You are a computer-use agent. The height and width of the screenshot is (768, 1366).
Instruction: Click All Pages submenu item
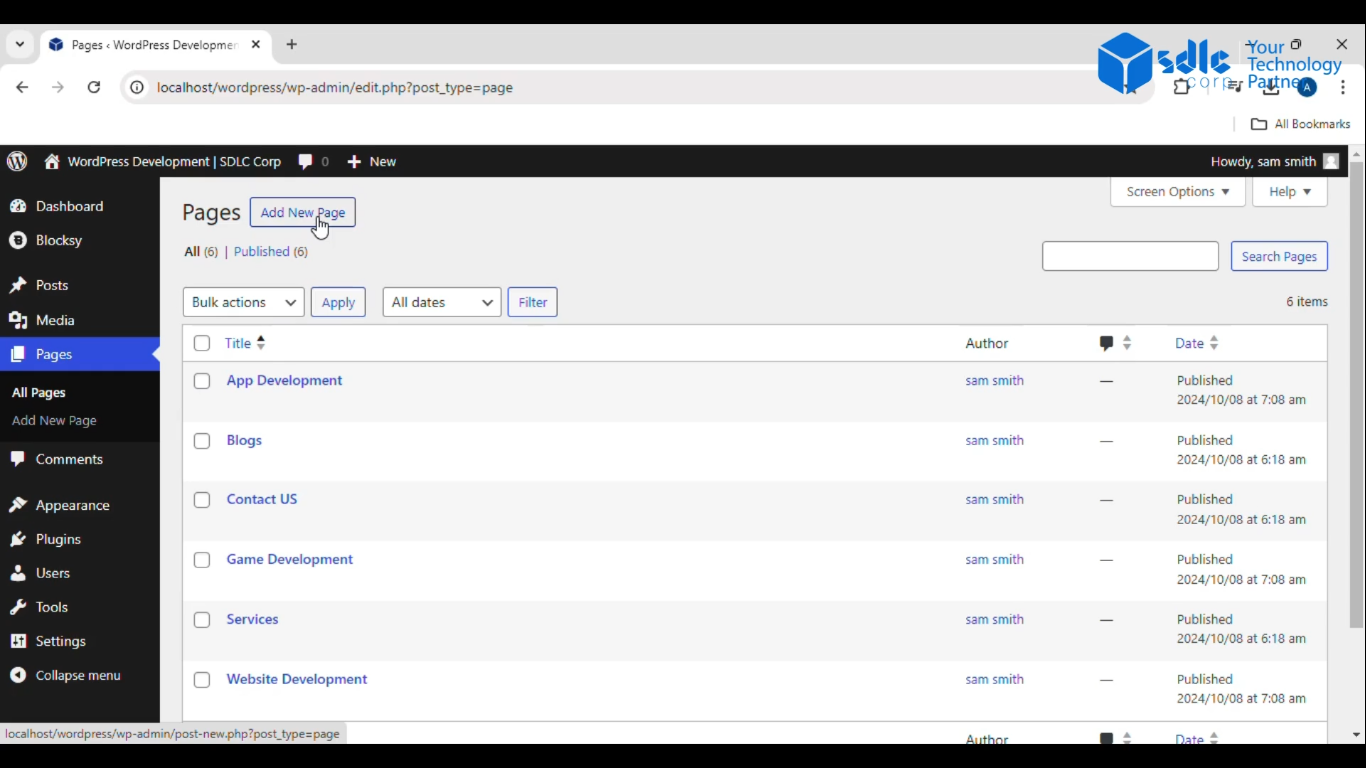39,393
